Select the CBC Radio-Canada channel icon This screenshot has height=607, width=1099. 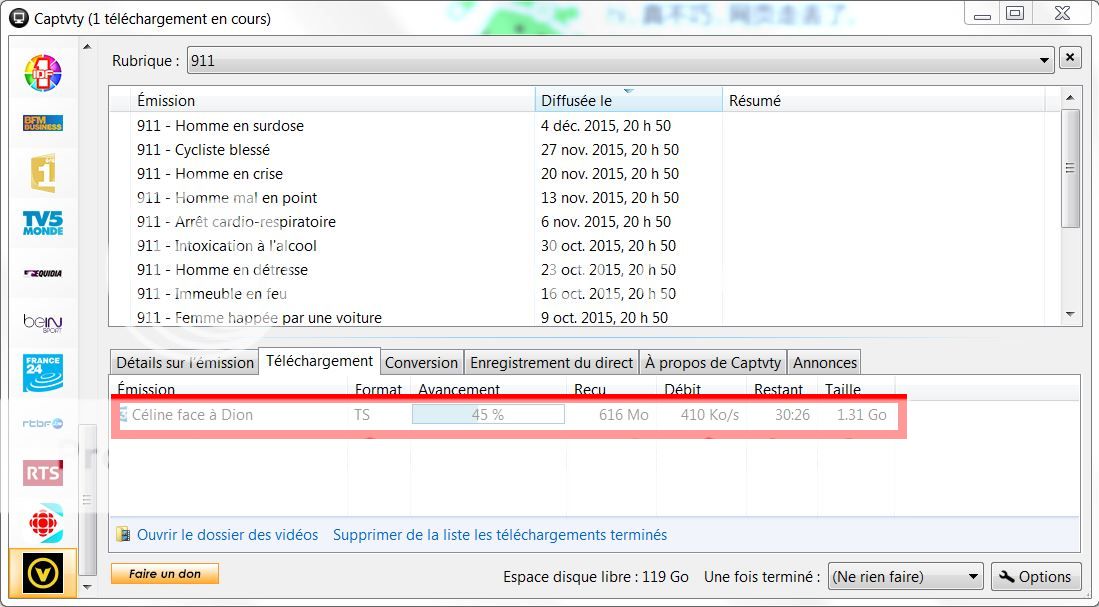pos(43,523)
